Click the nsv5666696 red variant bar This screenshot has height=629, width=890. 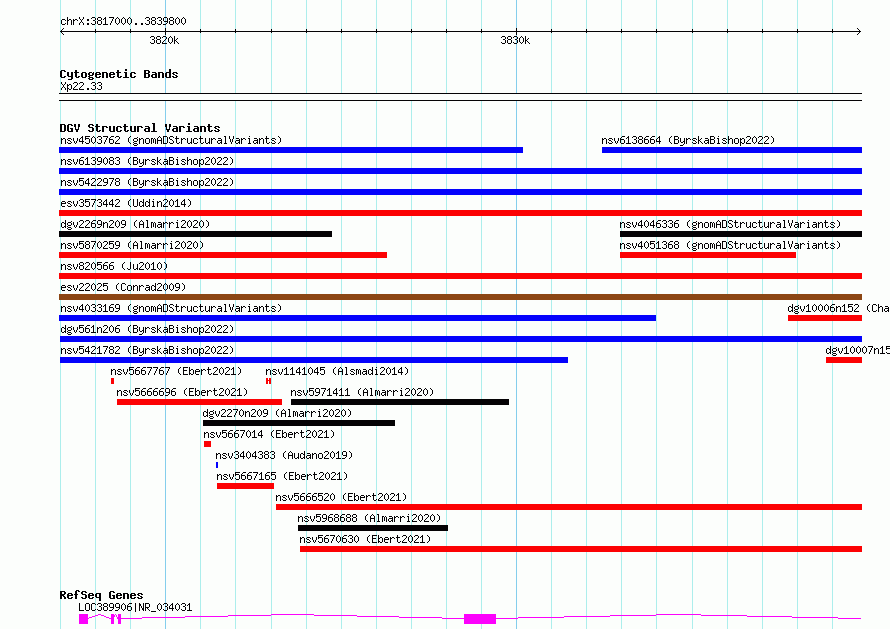[x=199, y=402]
